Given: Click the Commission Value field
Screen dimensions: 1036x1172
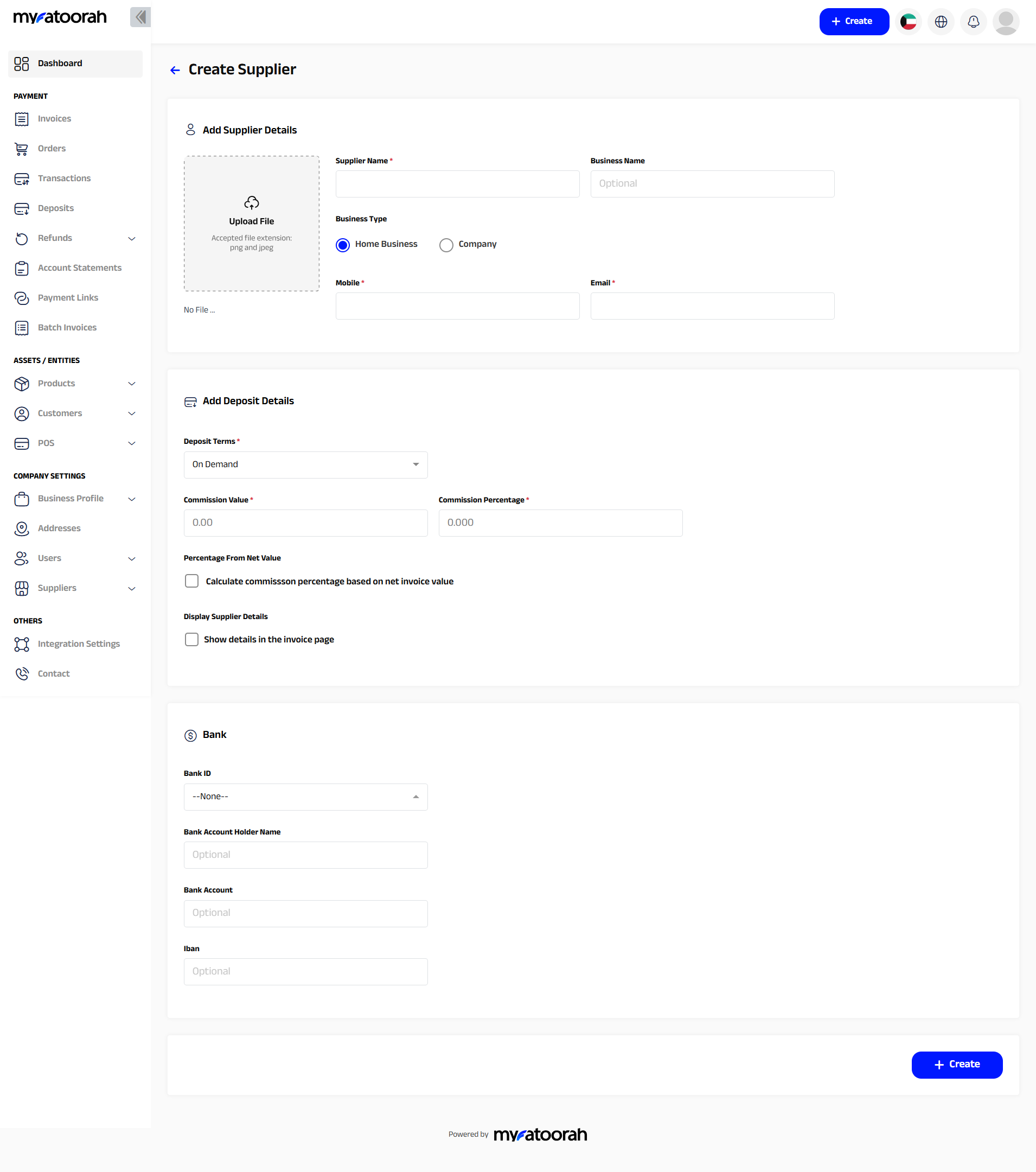Looking at the screenshot, I should pos(305,523).
